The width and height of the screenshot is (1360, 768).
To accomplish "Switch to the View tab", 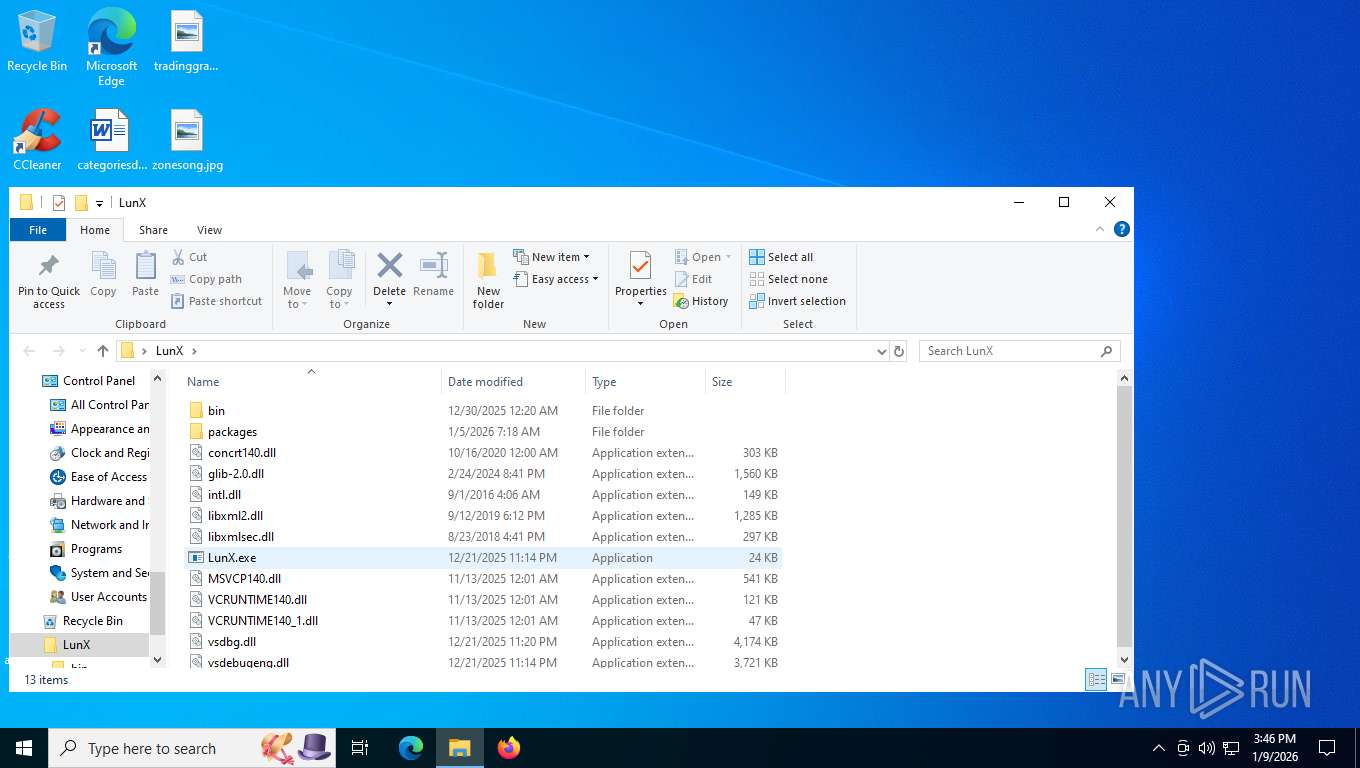I will pos(209,230).
